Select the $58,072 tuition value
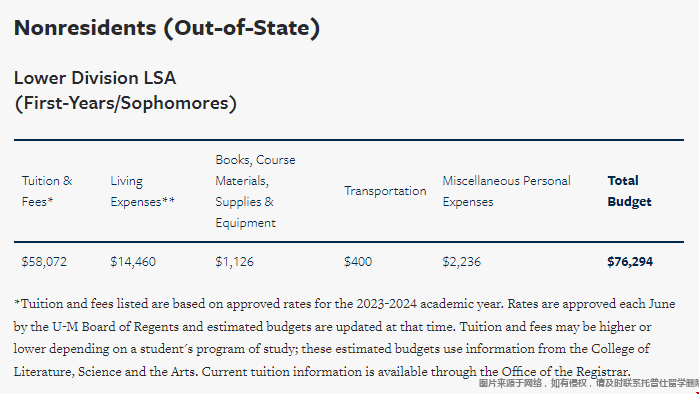The image size is (699, 394). coord(44,262)
